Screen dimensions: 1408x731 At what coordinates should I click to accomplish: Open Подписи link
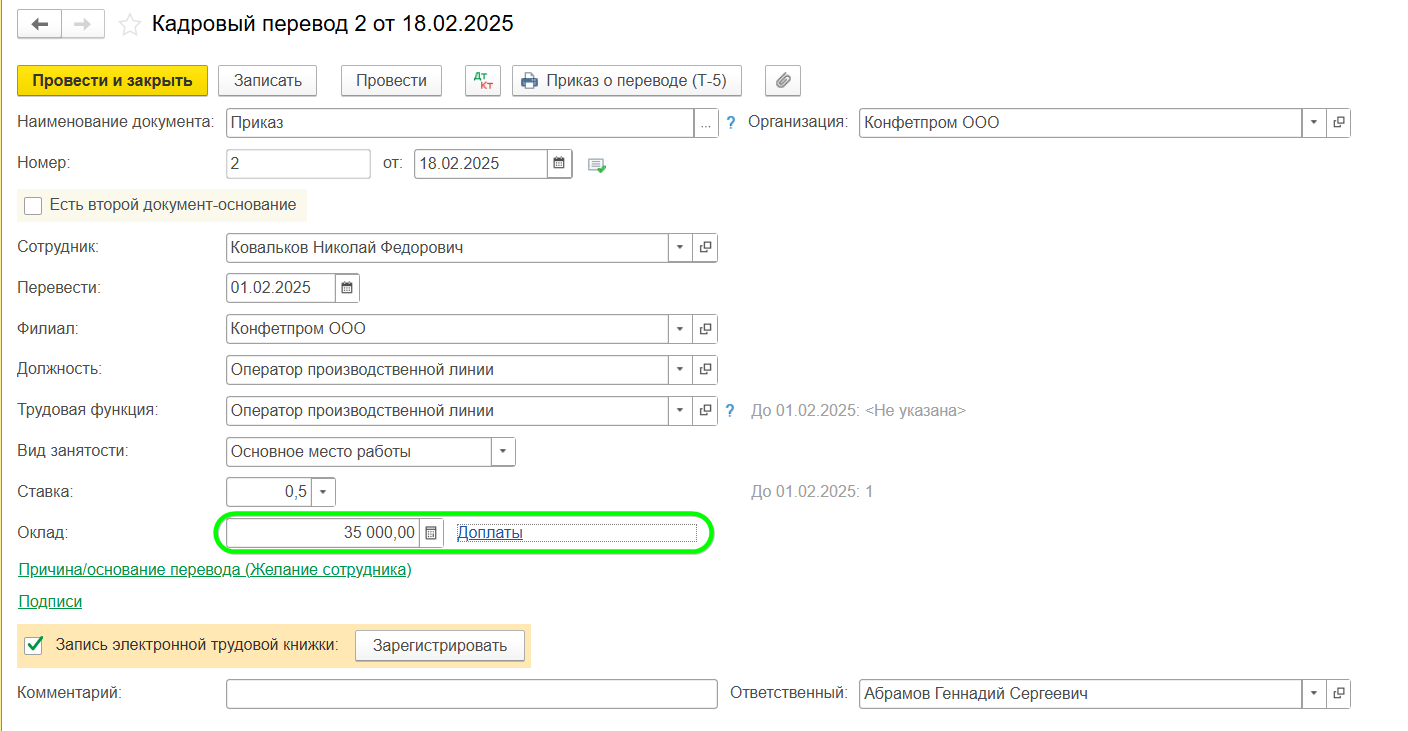coord(50,602)
